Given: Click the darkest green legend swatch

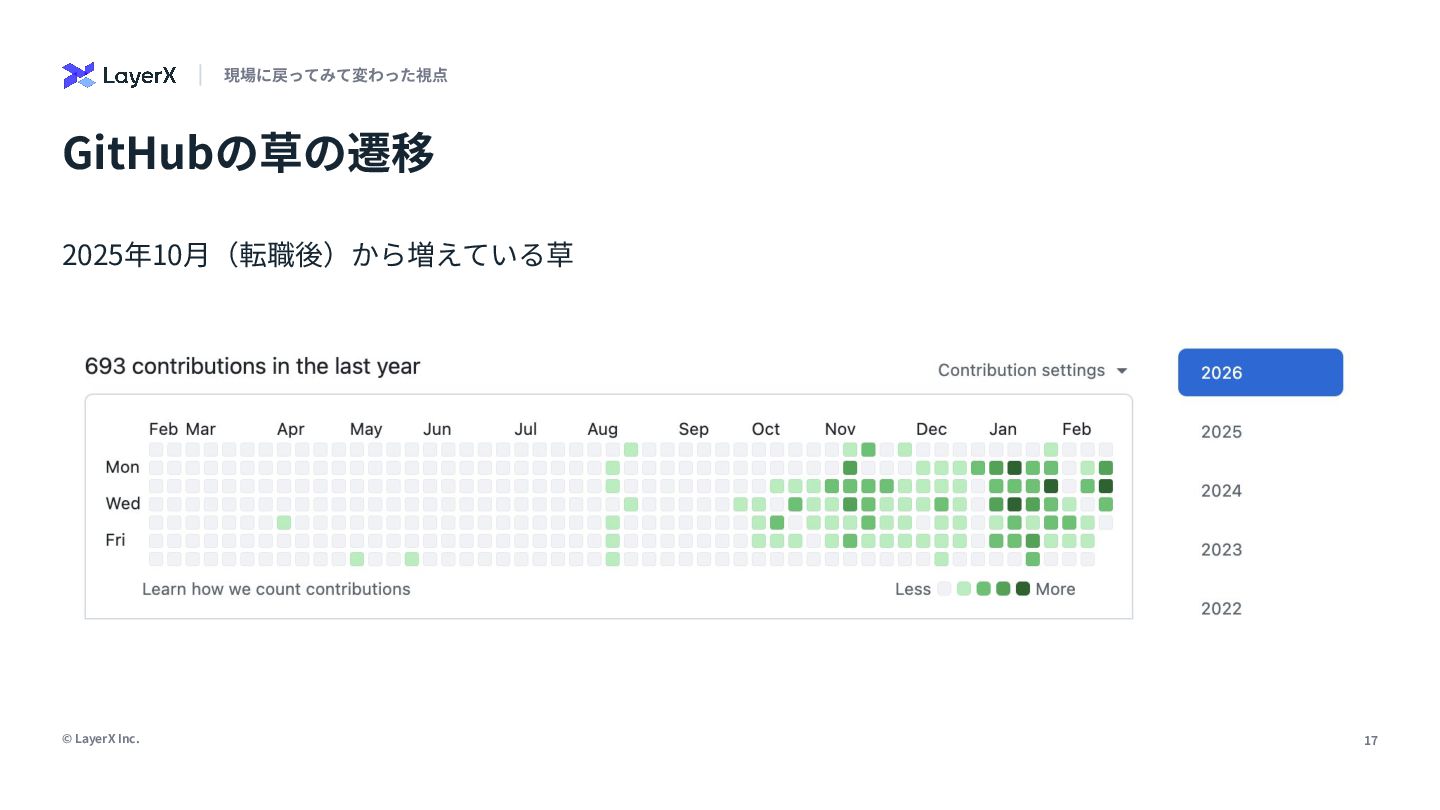Looking at the screenshot, I should 1023,589.
